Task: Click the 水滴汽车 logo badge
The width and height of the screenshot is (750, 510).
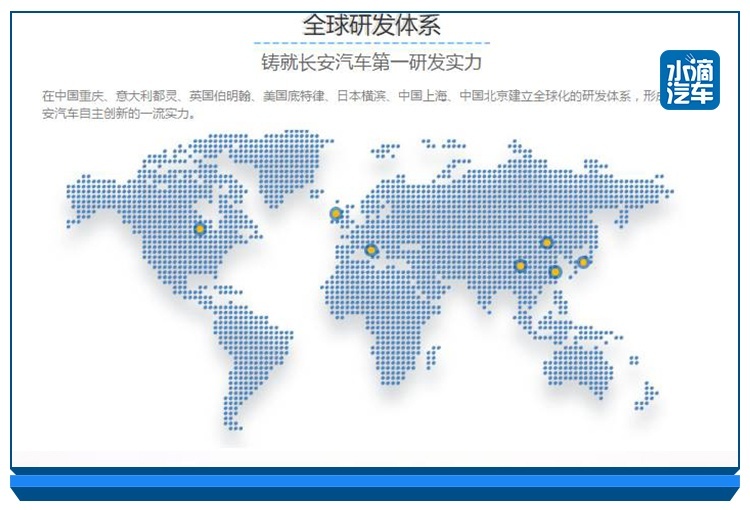Action: click(690, 80)
